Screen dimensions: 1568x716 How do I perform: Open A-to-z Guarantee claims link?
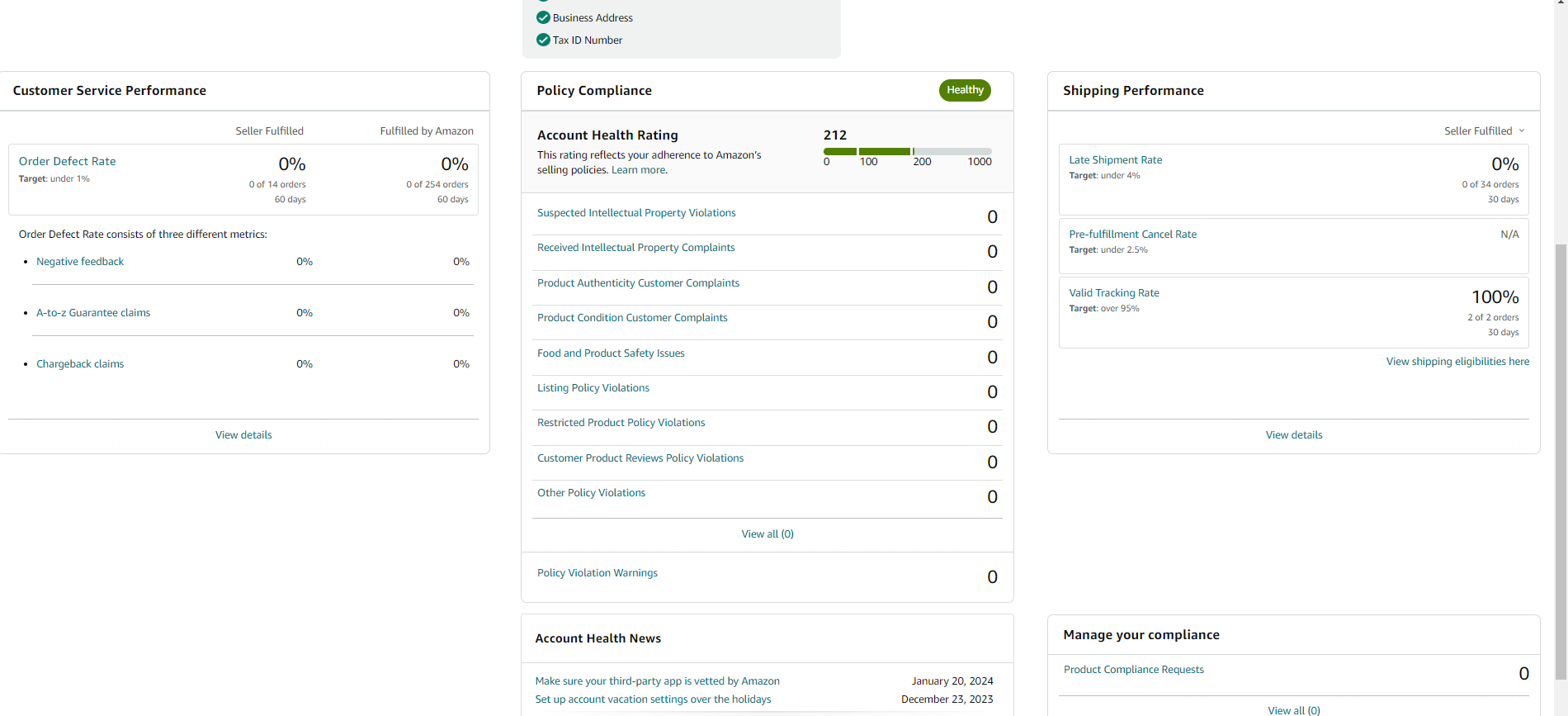tap(93, 313)
